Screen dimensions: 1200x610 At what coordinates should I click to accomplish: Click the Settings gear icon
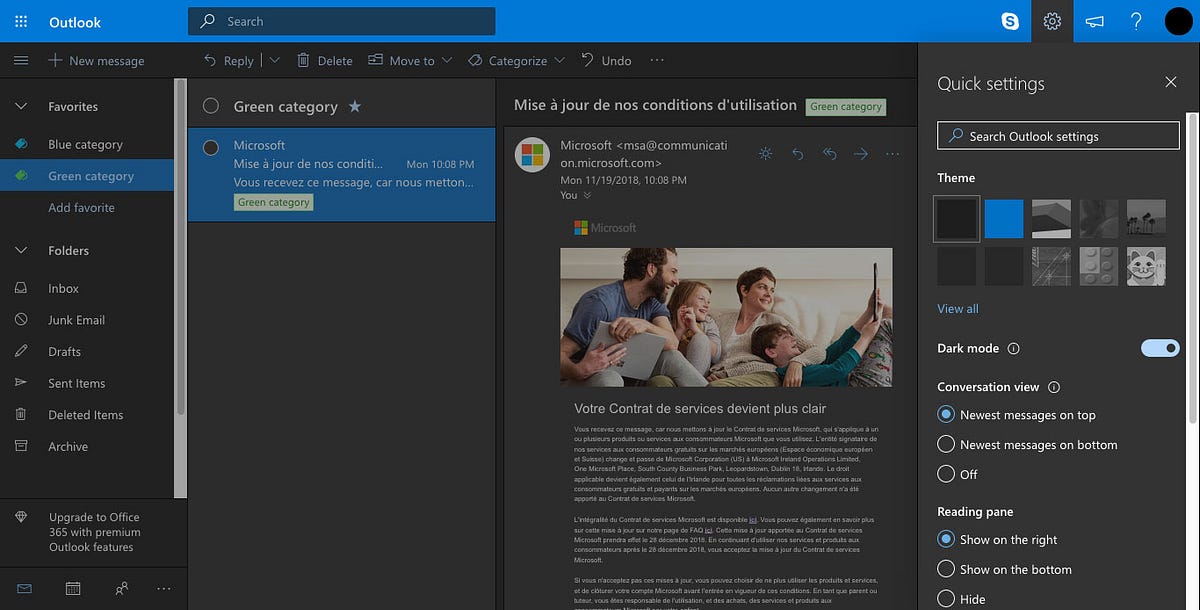pos(1052,21)
